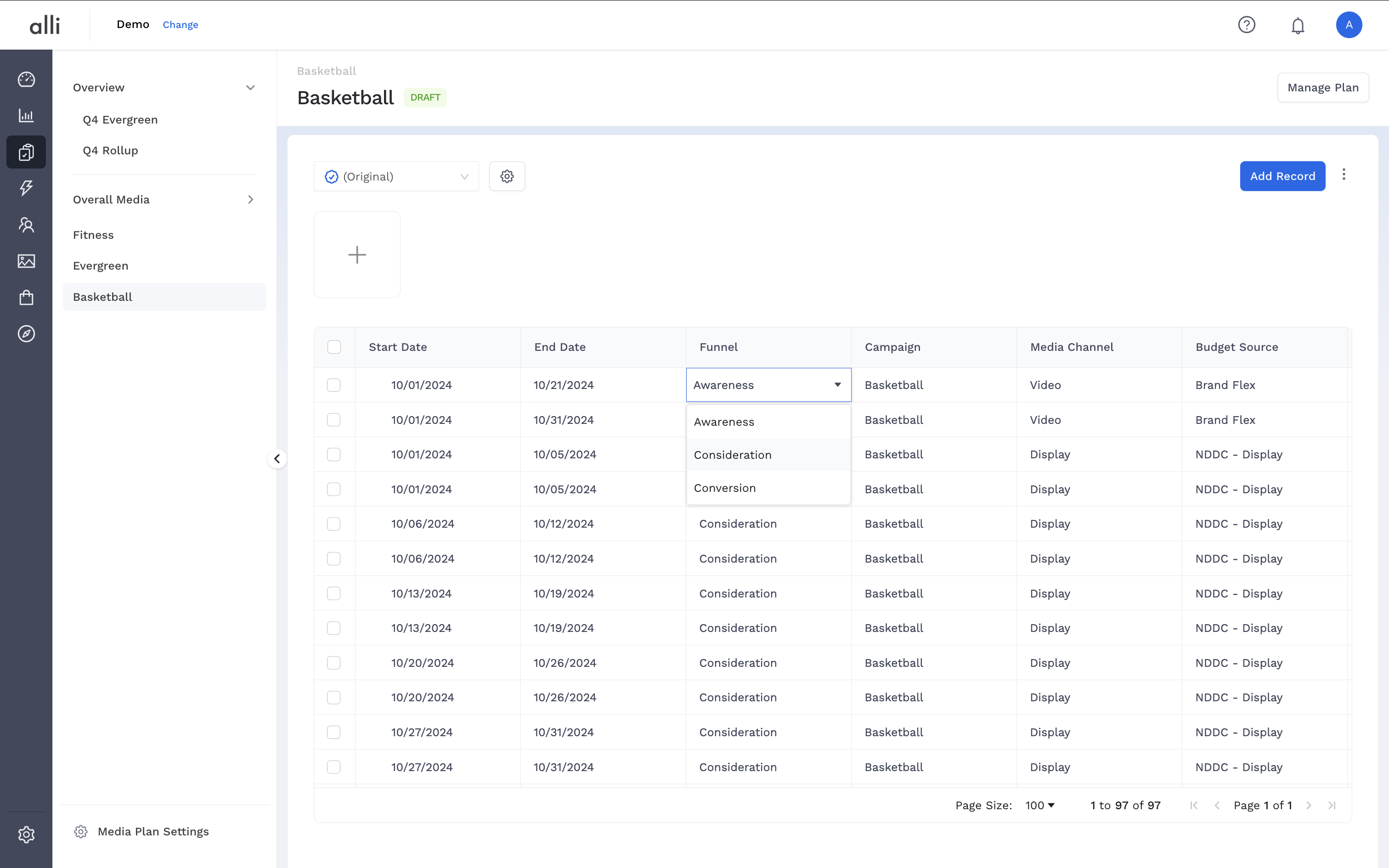1389x868 pixels.
Task: Open the bar chart reports icon
Action: (x=26, y=115)
